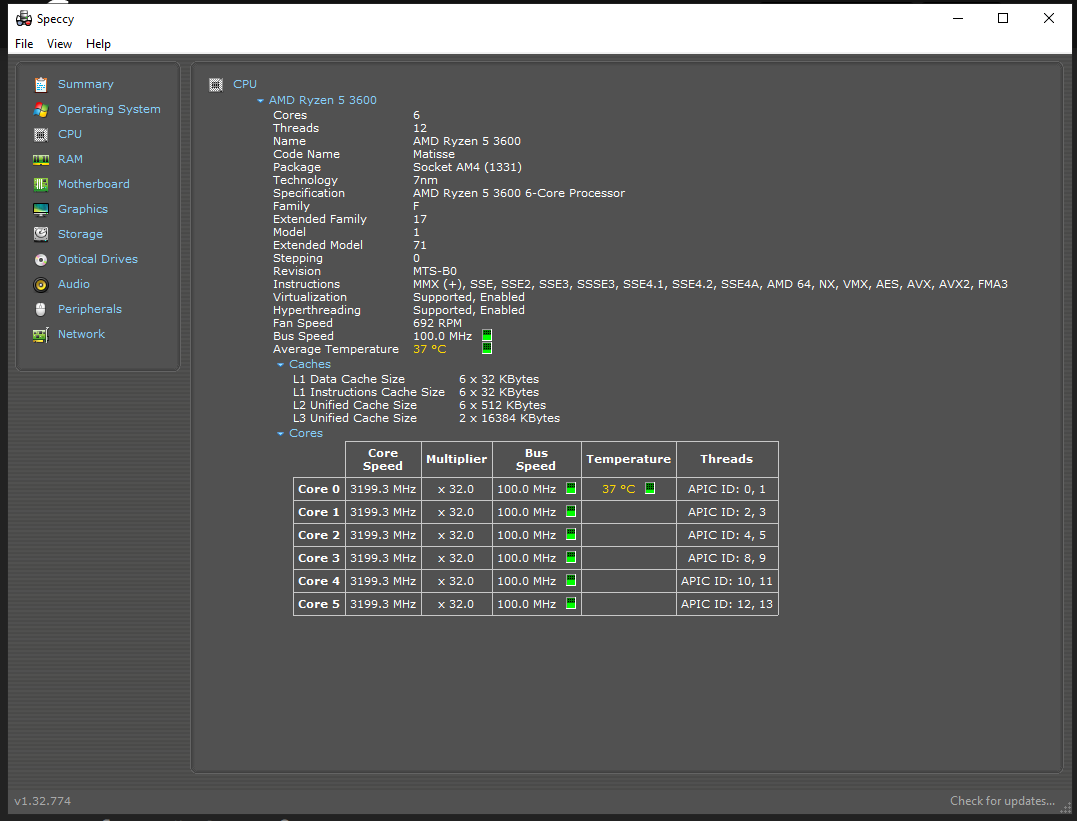Image resolution: width=1077 pixels, height=821 pixels.
Task: Click the APIC ID: 12, 13 cell
Action: point(727,604)
